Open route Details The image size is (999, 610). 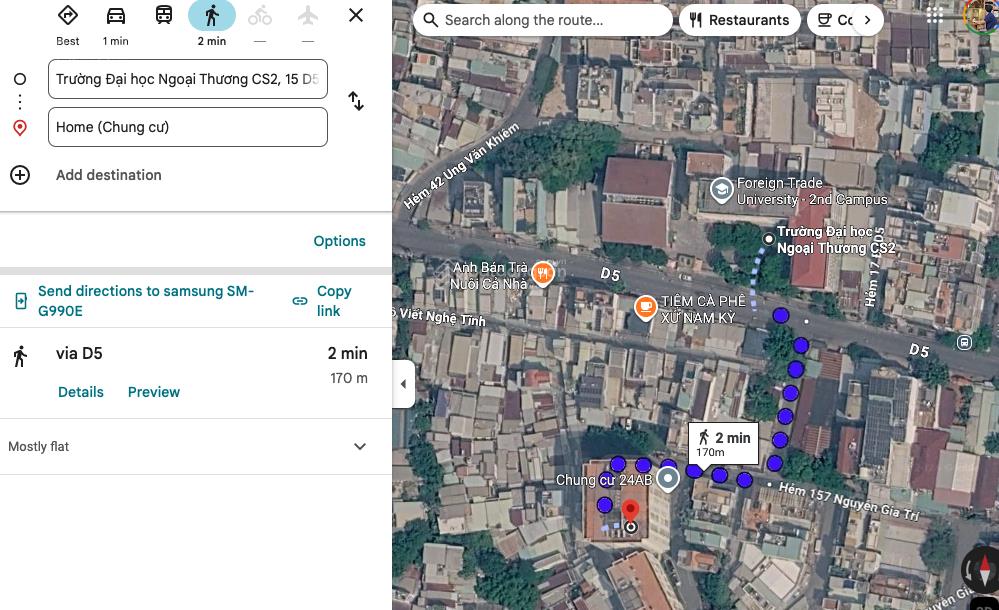(81, 392)
